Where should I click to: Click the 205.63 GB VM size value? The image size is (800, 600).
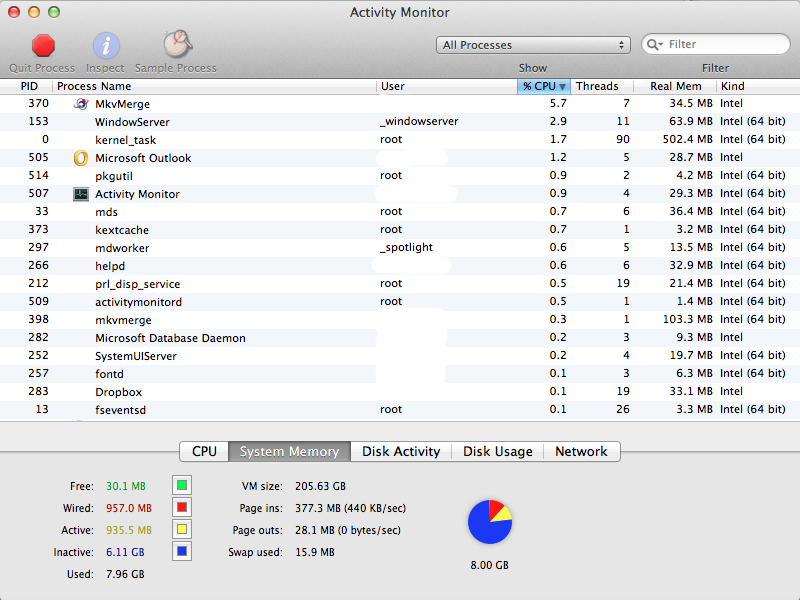320,486
